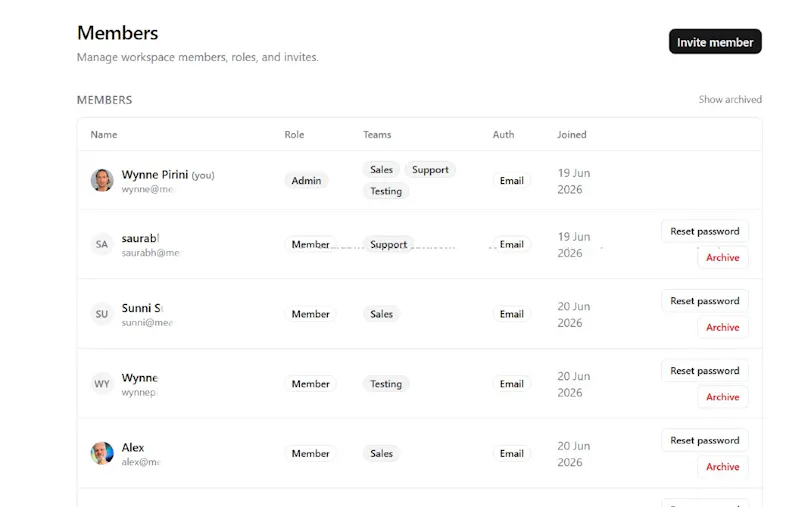This screenshot has width=800, height=507.
Task: Reset password for saurabh
Action: 705,232
